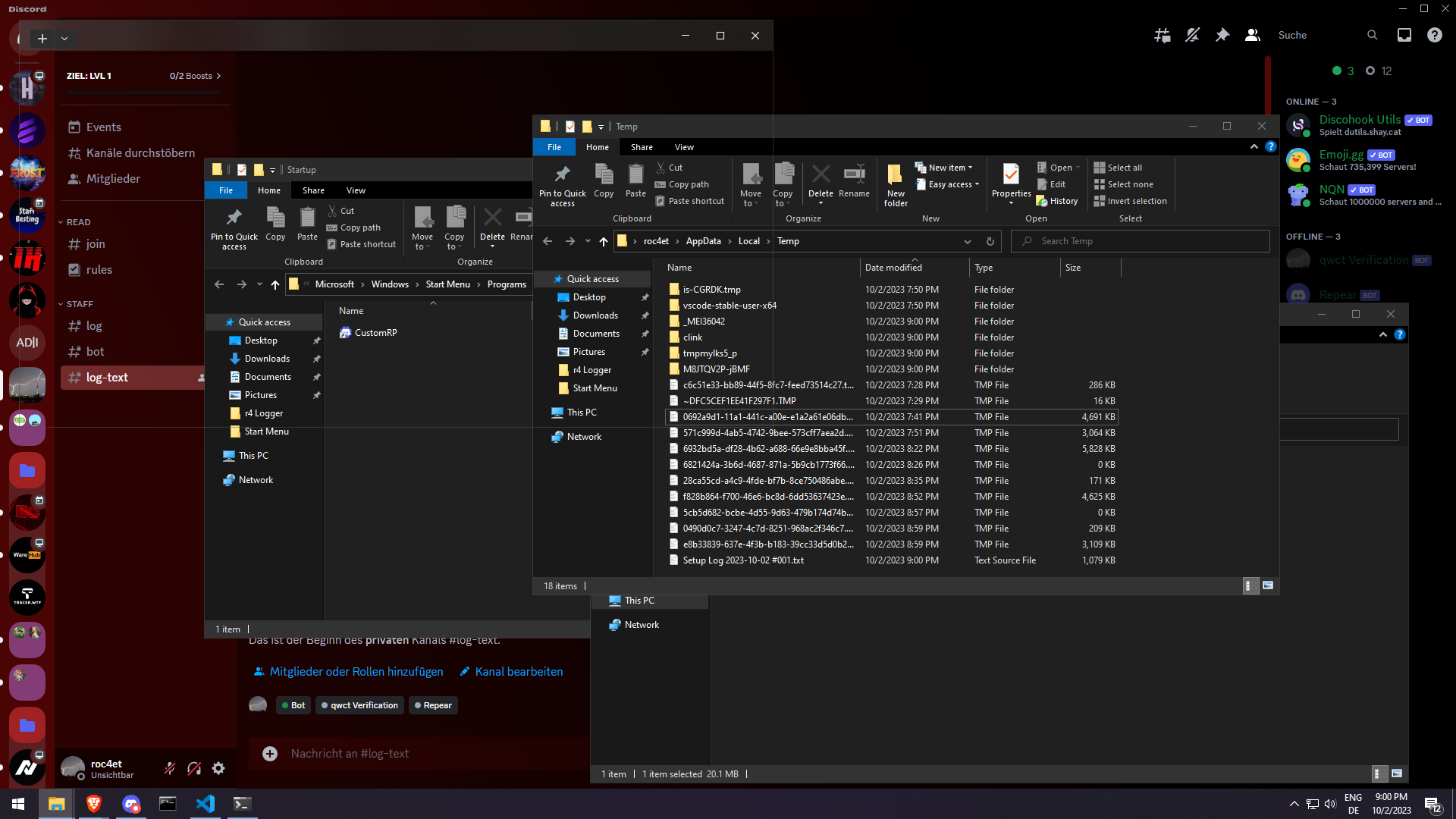The height and width of the screenshot is (819, 1456).
Task: Toggle Discord member list icon
Action: click(x=1253, y=35)
